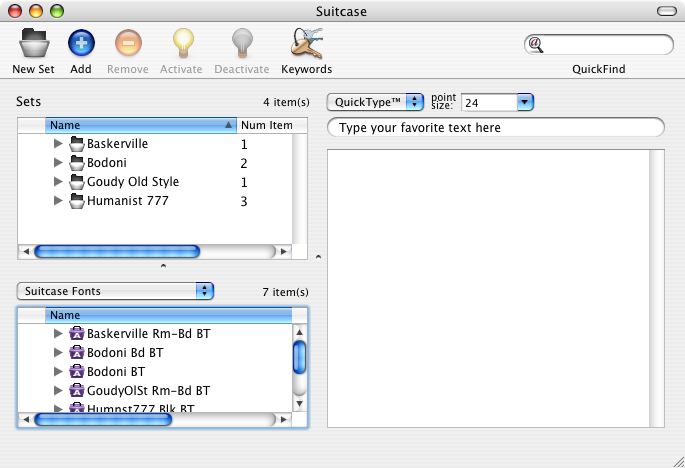
Task: Click fonts list scroll up arrow
Action: click(300, 332)
